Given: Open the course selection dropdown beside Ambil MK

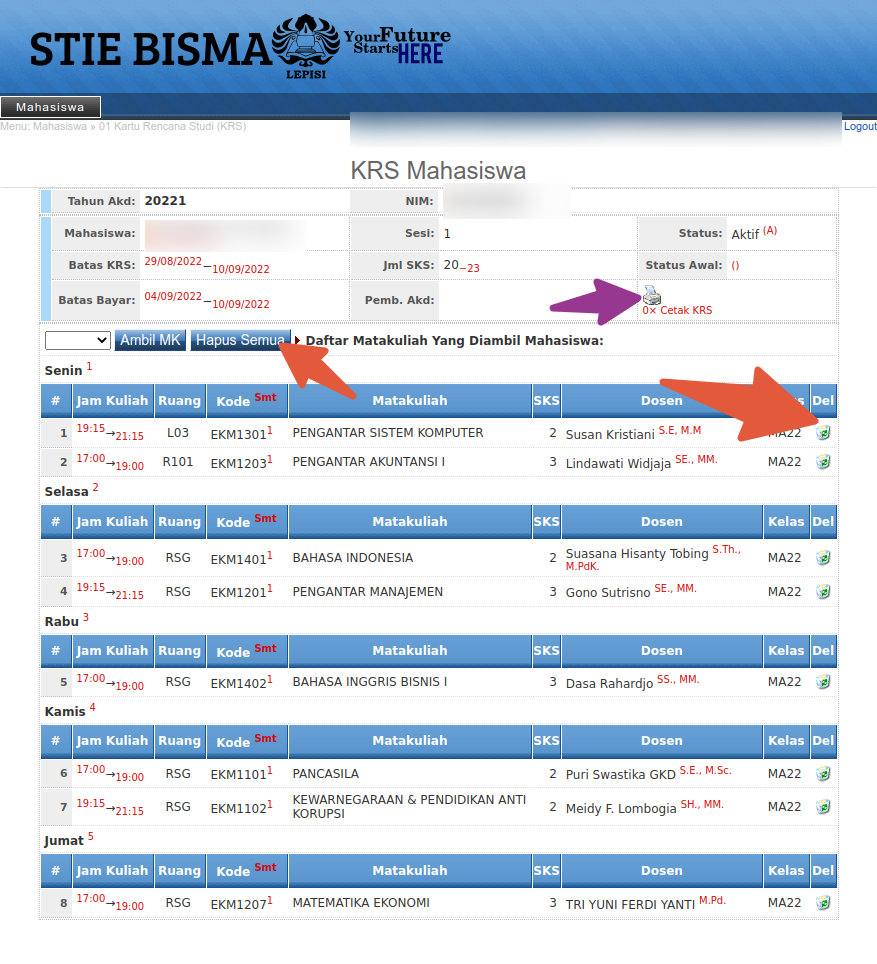Looking at the screenshot, I should tap(77, 340).
